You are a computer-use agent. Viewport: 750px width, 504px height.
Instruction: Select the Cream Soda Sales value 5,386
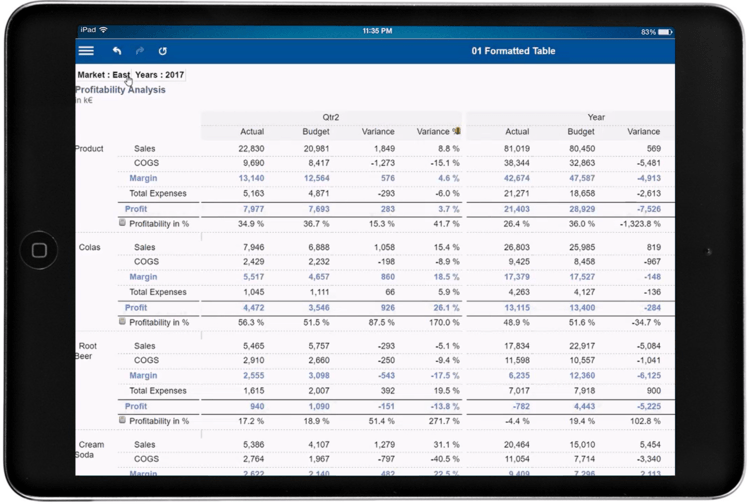point(254,445)
